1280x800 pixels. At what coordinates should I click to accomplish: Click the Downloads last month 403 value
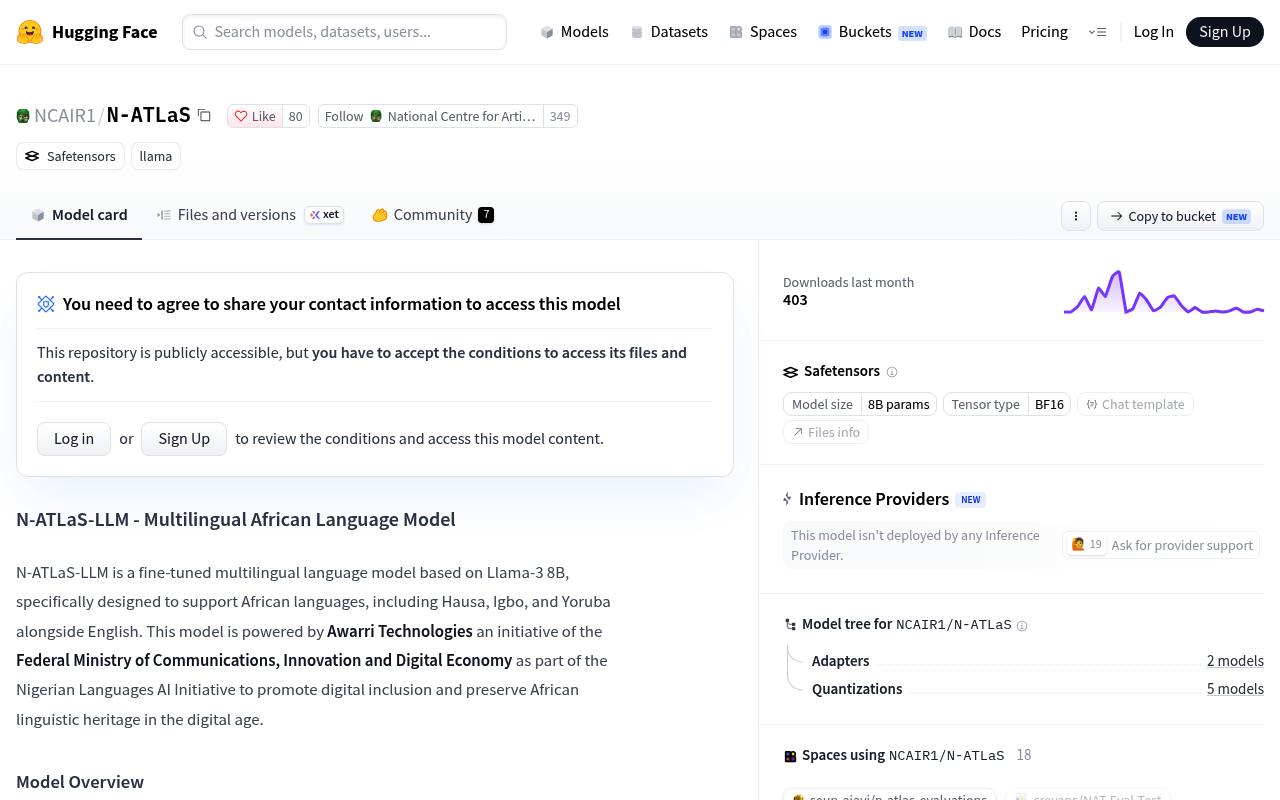point(795,300)
